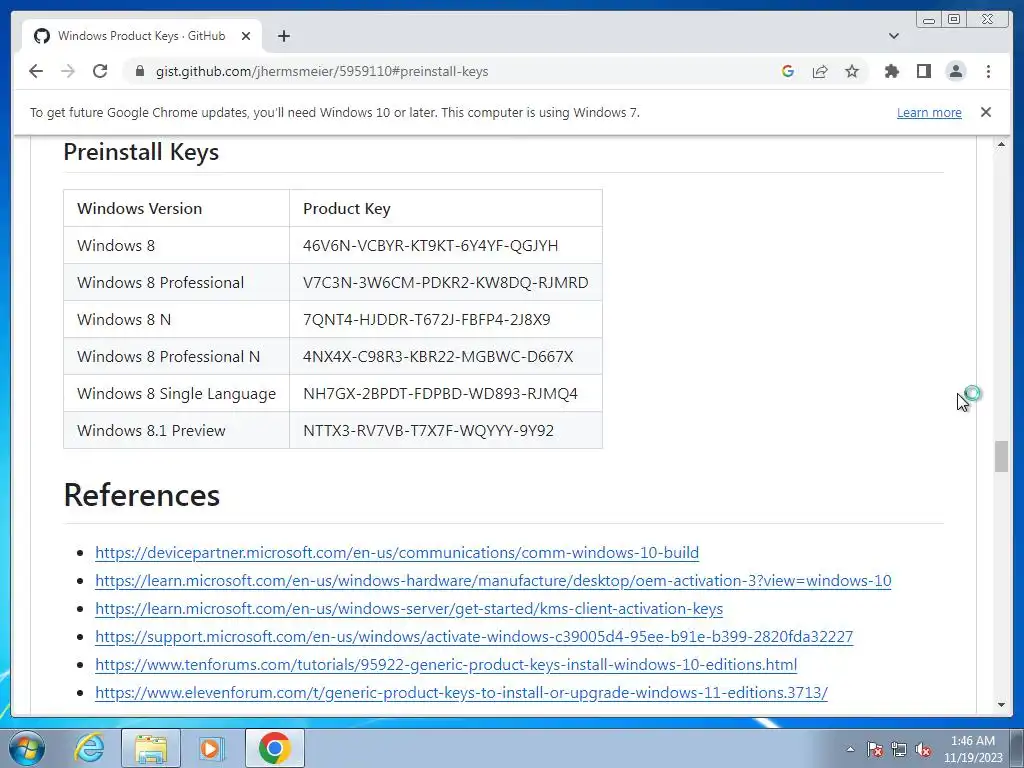Select Windows 8 Professional N key 4NX4X
The image size is (1024, 768).
tap(438, 357)
